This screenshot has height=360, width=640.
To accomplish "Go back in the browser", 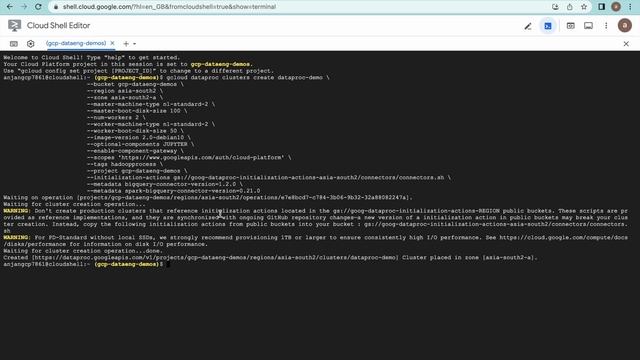I will click(x=10, y=7).
